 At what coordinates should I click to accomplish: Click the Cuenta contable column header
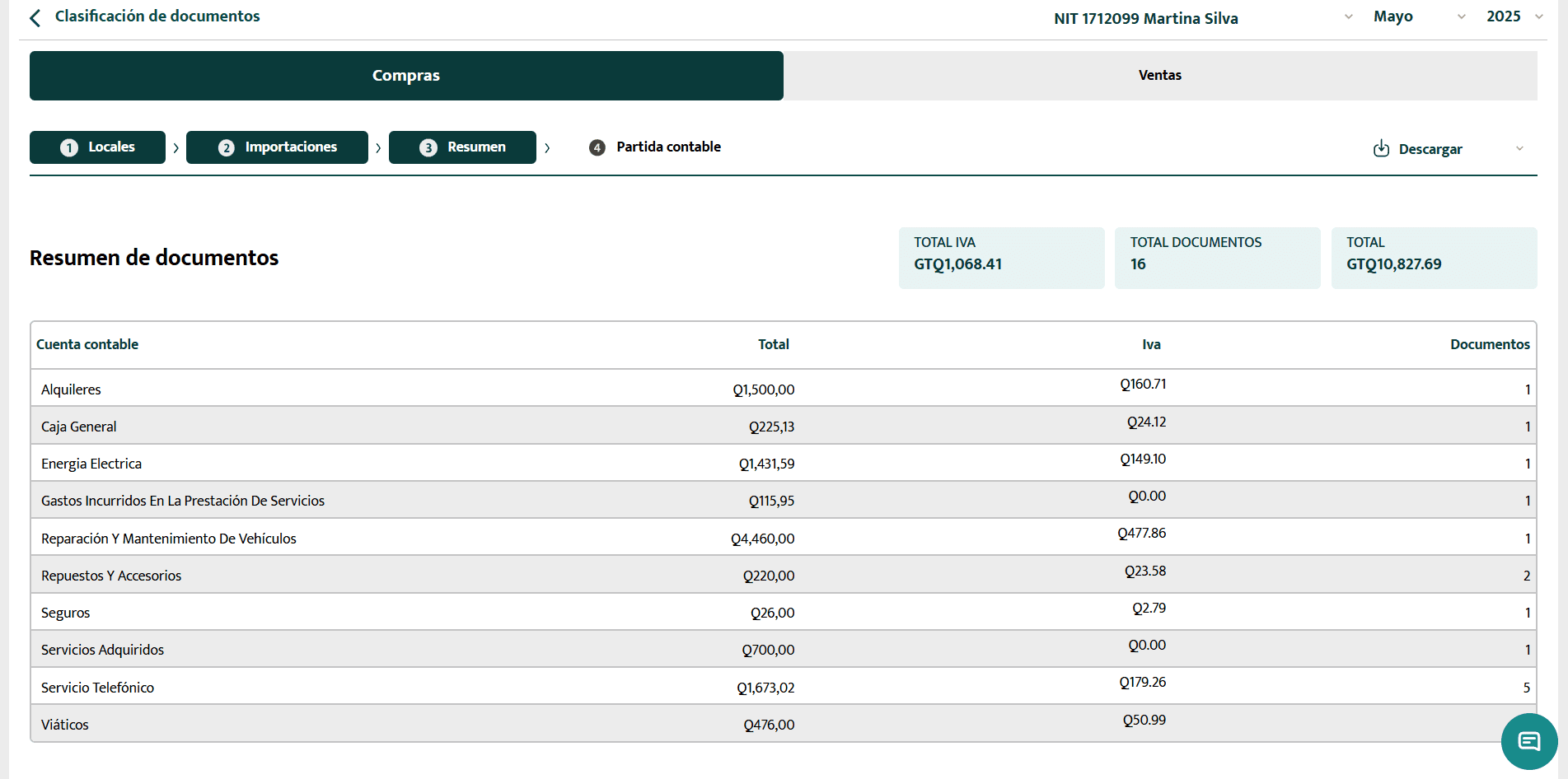point(87,344)
